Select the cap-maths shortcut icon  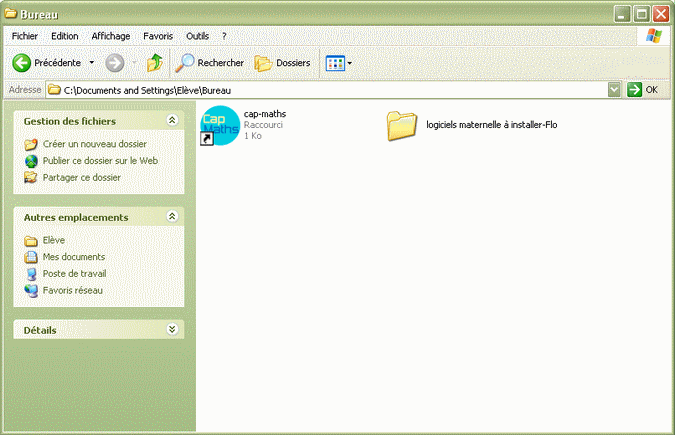[x=220, y=125]
